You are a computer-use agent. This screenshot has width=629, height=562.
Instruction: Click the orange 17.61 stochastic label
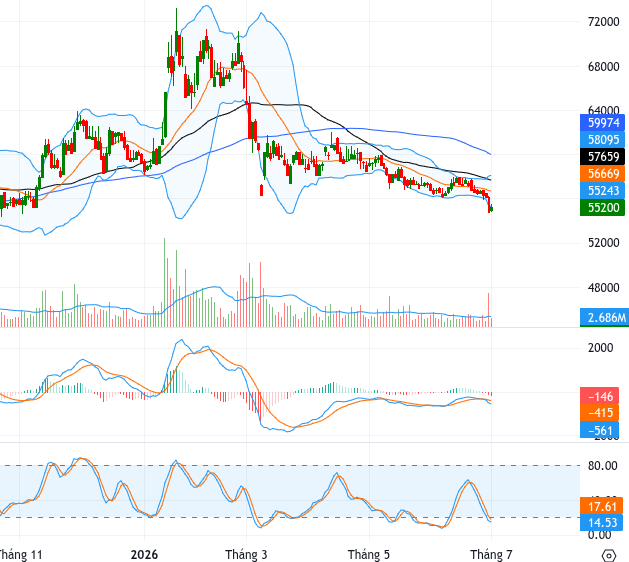601,506
